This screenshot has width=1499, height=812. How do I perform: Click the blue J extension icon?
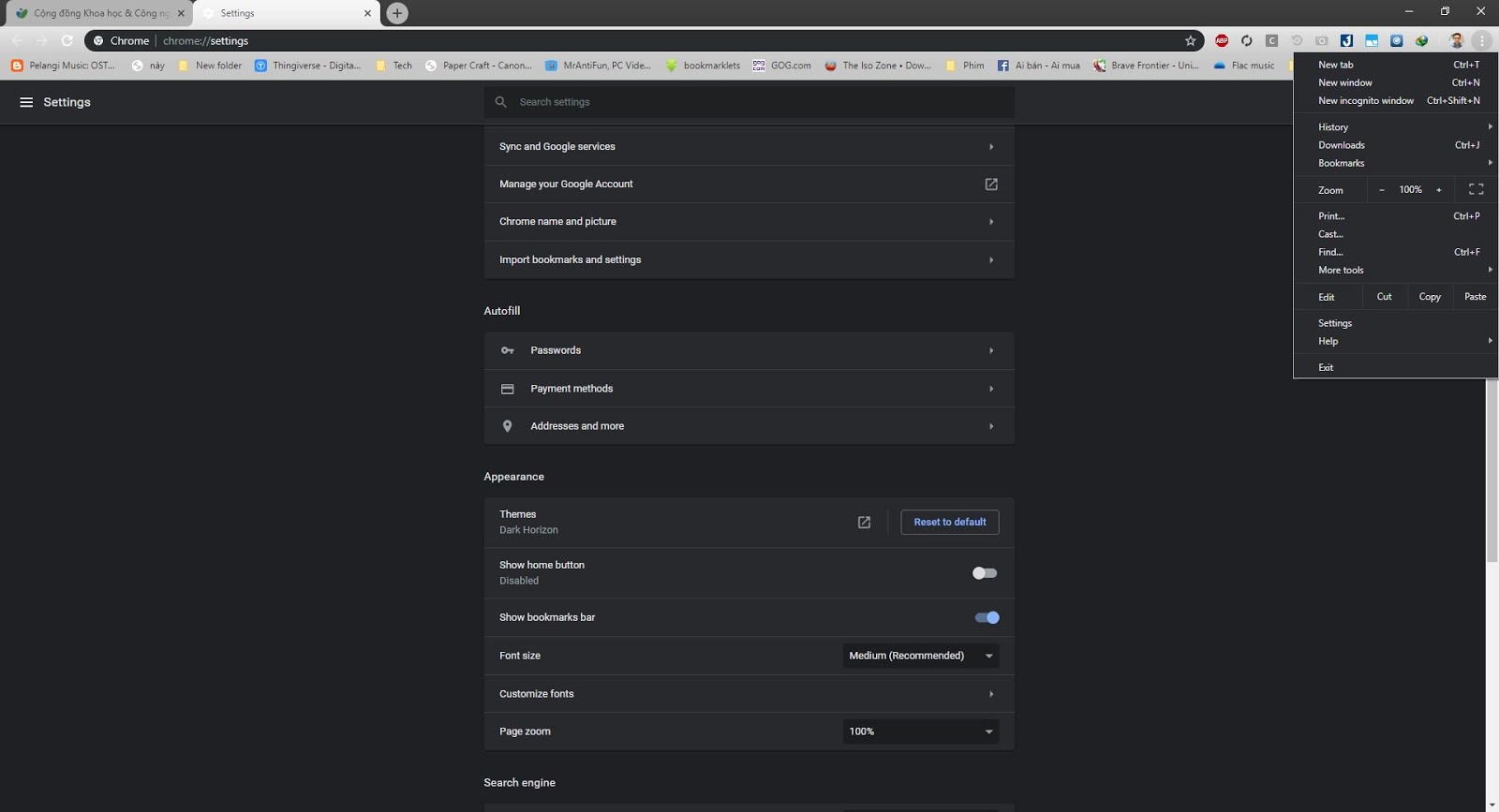[1346, 40]
